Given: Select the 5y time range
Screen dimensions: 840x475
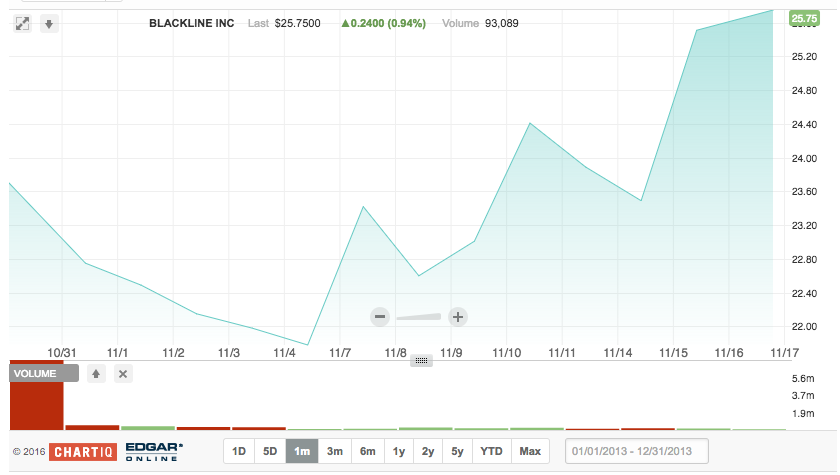Looking at the screenshot, I should click(457, 451).
